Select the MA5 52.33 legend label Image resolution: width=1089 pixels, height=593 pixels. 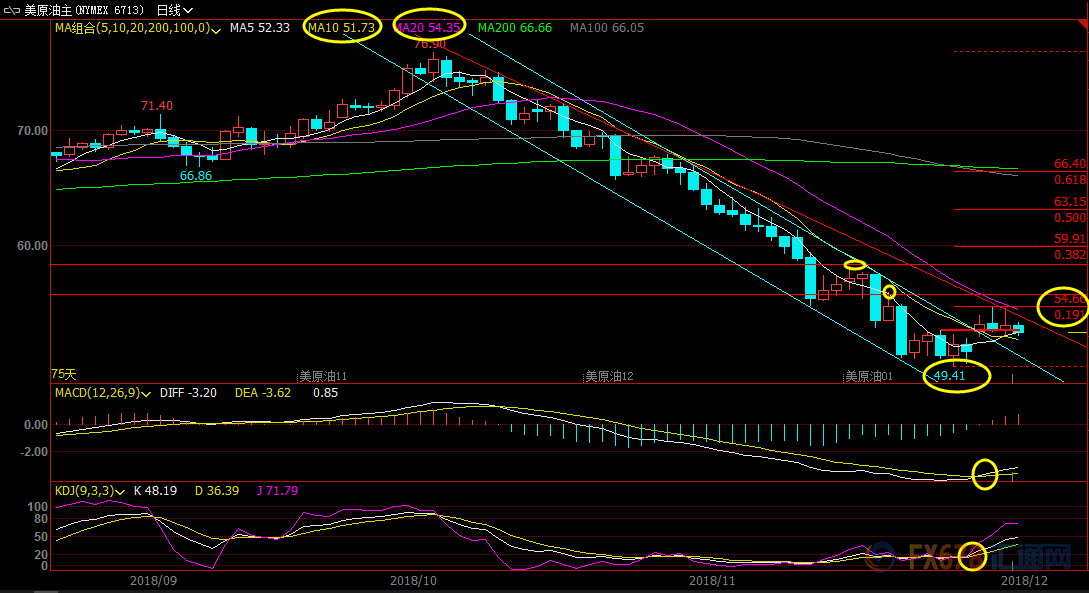pos(259,28)
